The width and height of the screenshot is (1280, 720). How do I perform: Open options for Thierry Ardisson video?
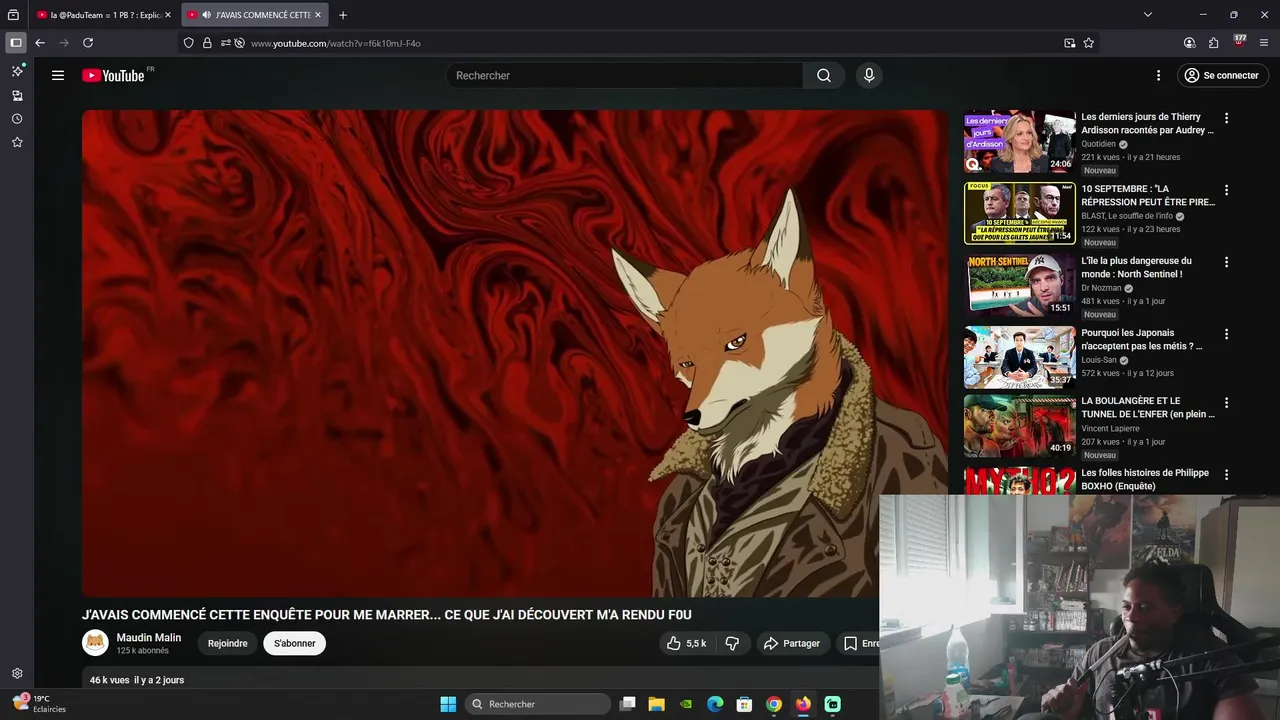tap(1226, 118)
